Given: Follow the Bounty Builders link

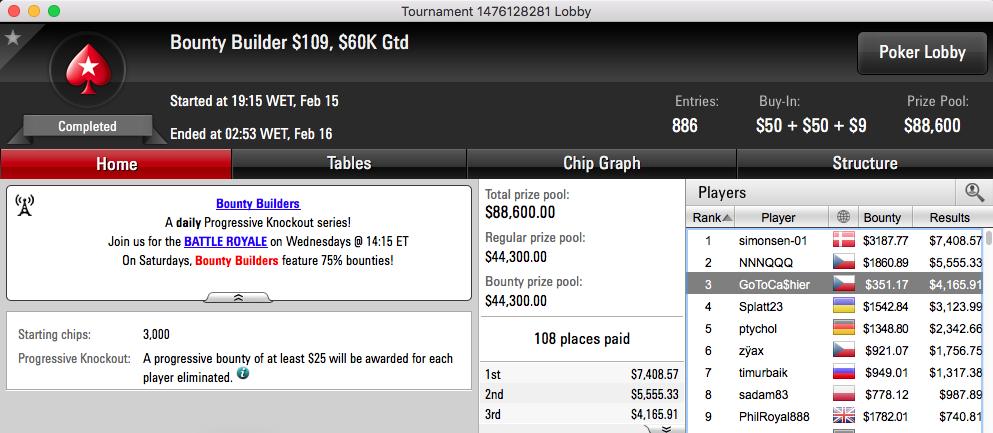Looking at the screenshot, I should tap(258, 204).
